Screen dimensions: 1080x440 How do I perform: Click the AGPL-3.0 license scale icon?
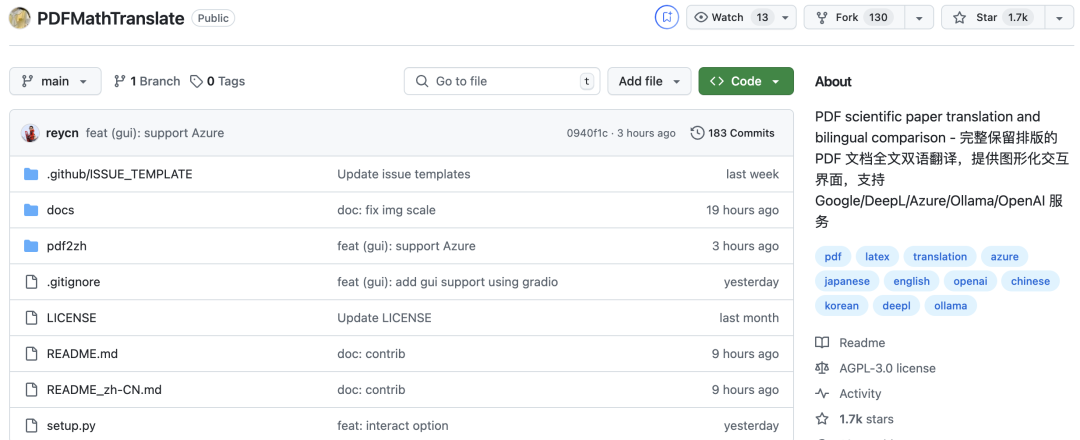(822, 368)
